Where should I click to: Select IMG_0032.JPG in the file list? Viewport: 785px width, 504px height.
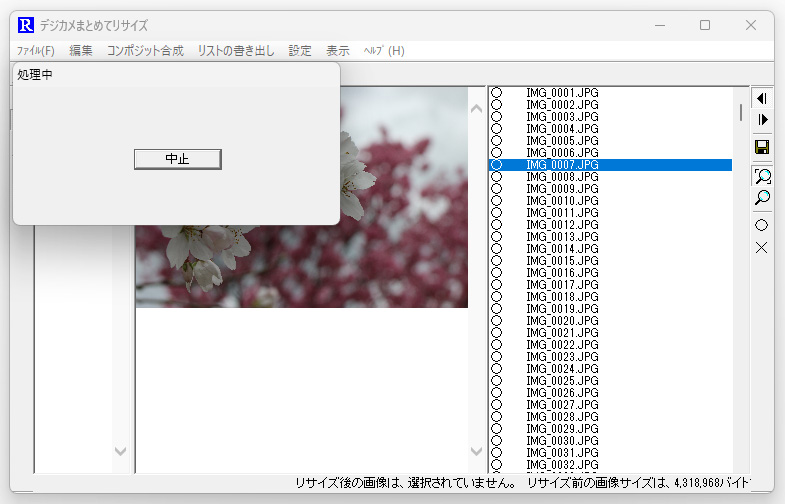[610, 465]
